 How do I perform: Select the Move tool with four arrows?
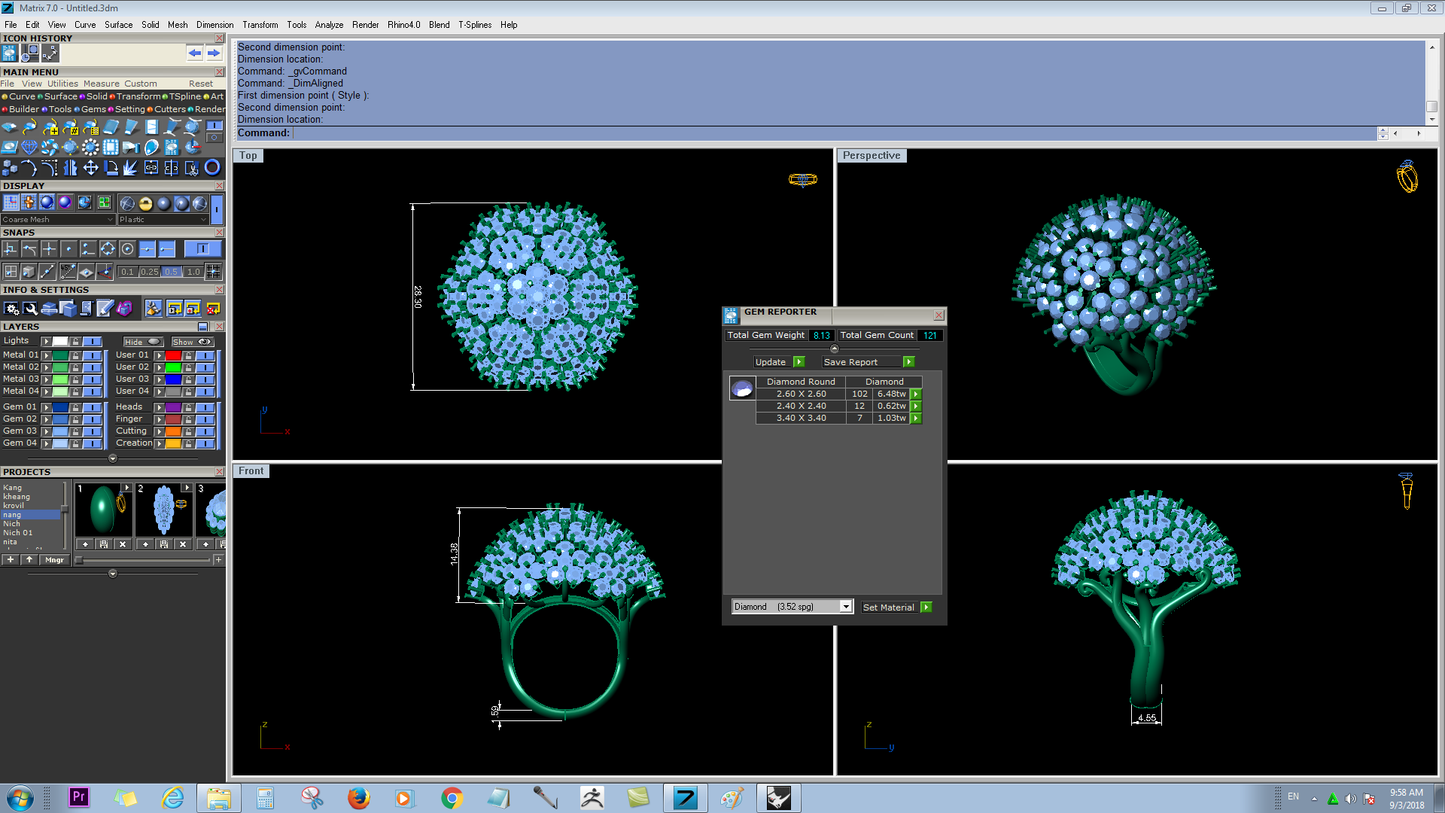tap(91, 168)
